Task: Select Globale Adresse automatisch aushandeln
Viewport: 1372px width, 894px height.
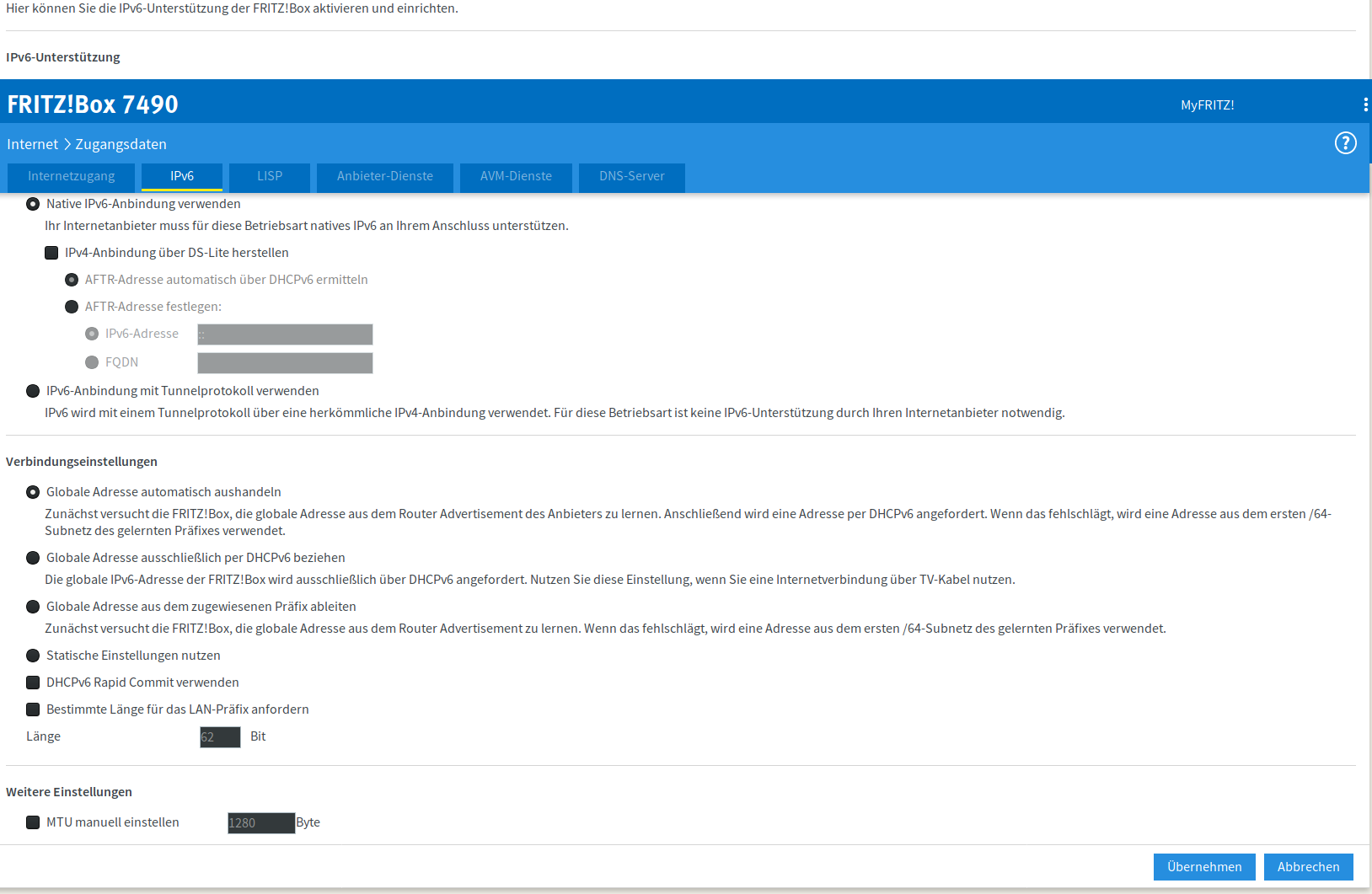Action: [x=33, y=492]
